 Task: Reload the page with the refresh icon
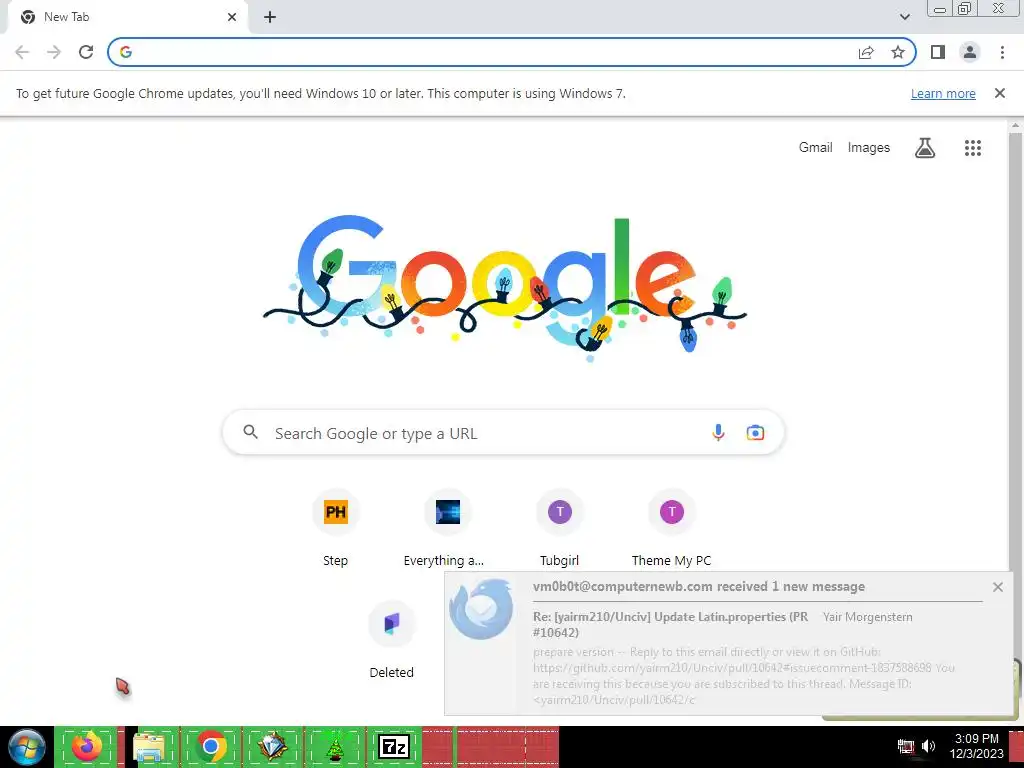[86, 52]
